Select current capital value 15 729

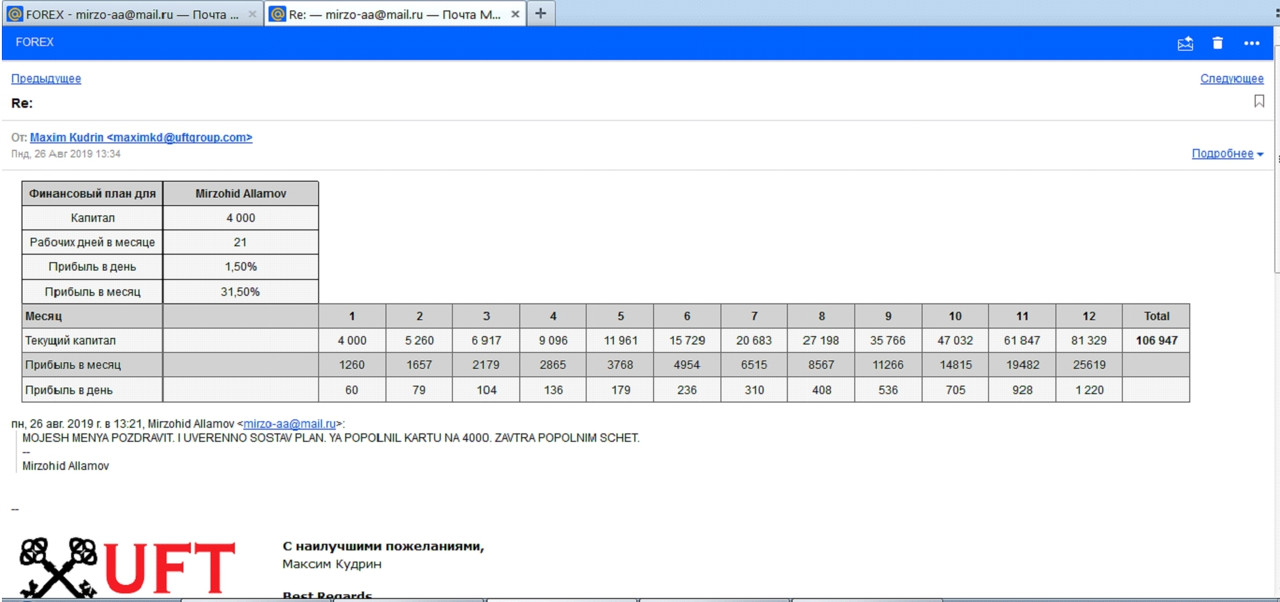[x=687, y=341]
